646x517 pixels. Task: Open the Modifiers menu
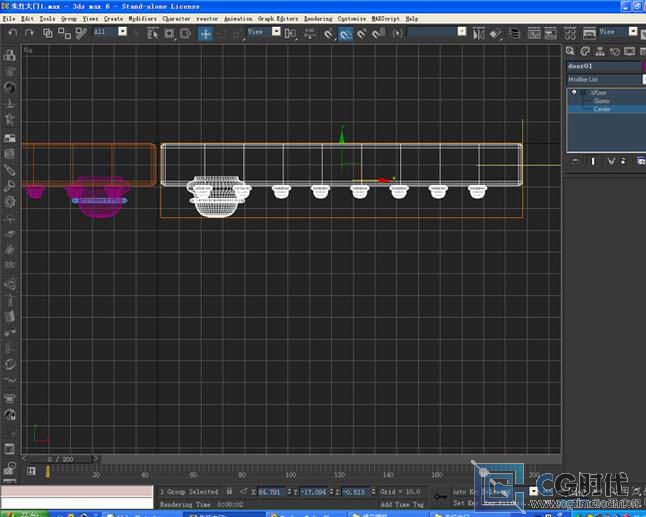pos(143,19)
